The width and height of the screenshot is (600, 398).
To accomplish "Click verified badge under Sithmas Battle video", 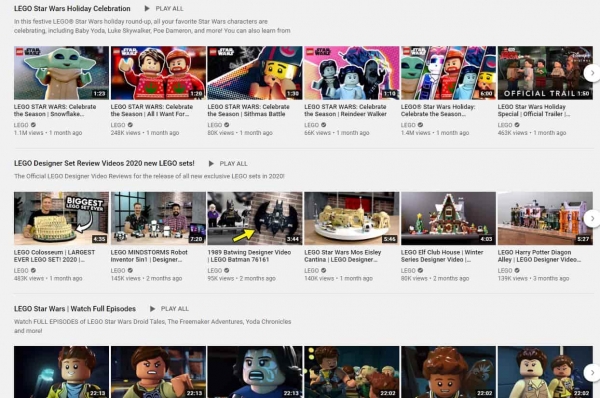I will tap(227, 125).
